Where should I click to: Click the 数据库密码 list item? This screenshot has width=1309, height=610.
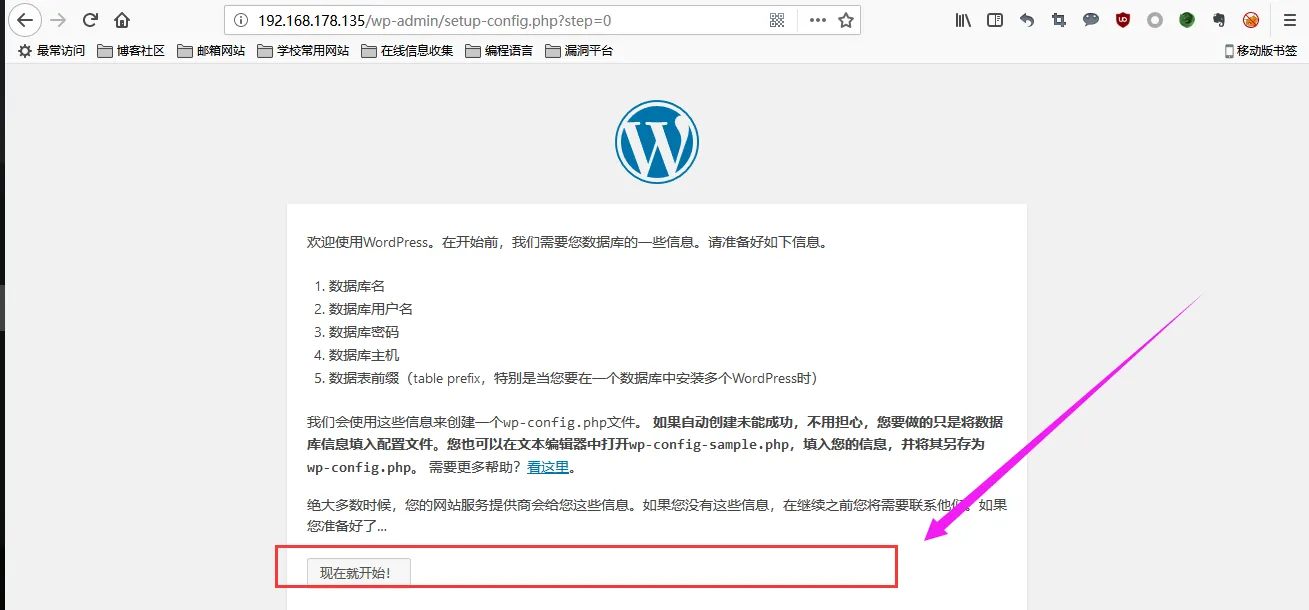pyautogui.click(x=364, y=332)
